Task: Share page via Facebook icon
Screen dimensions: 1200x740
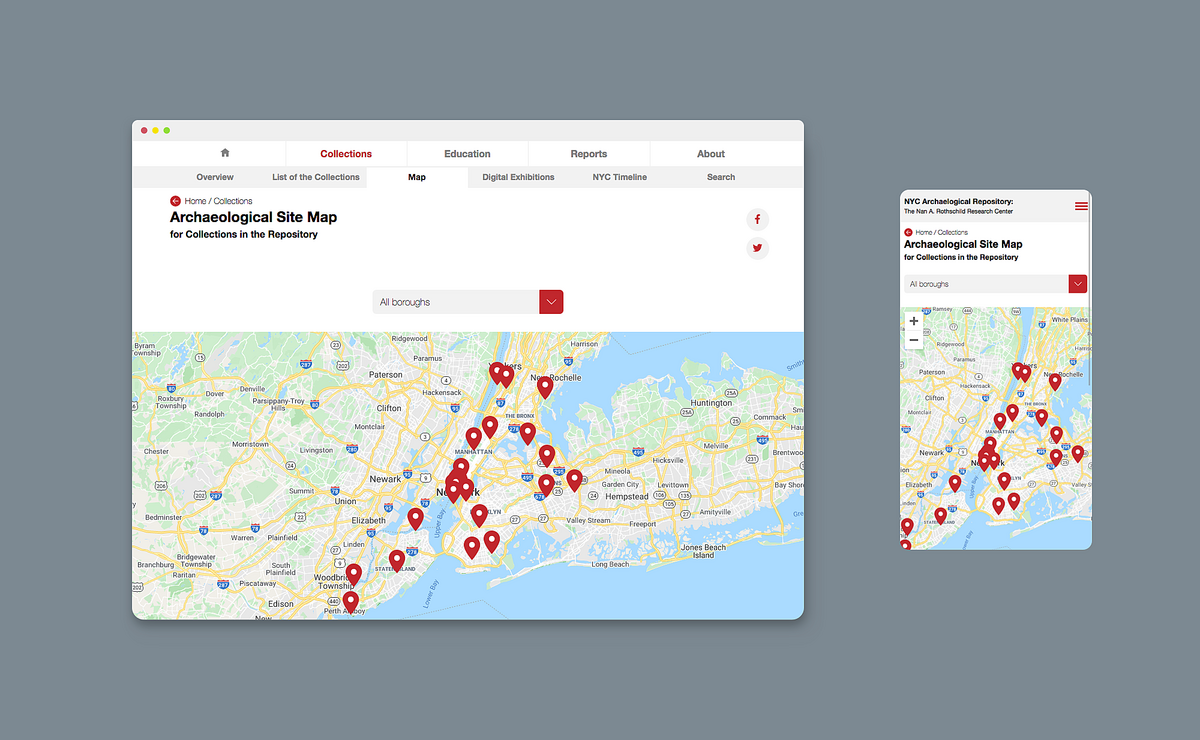Action: (757, 220)
